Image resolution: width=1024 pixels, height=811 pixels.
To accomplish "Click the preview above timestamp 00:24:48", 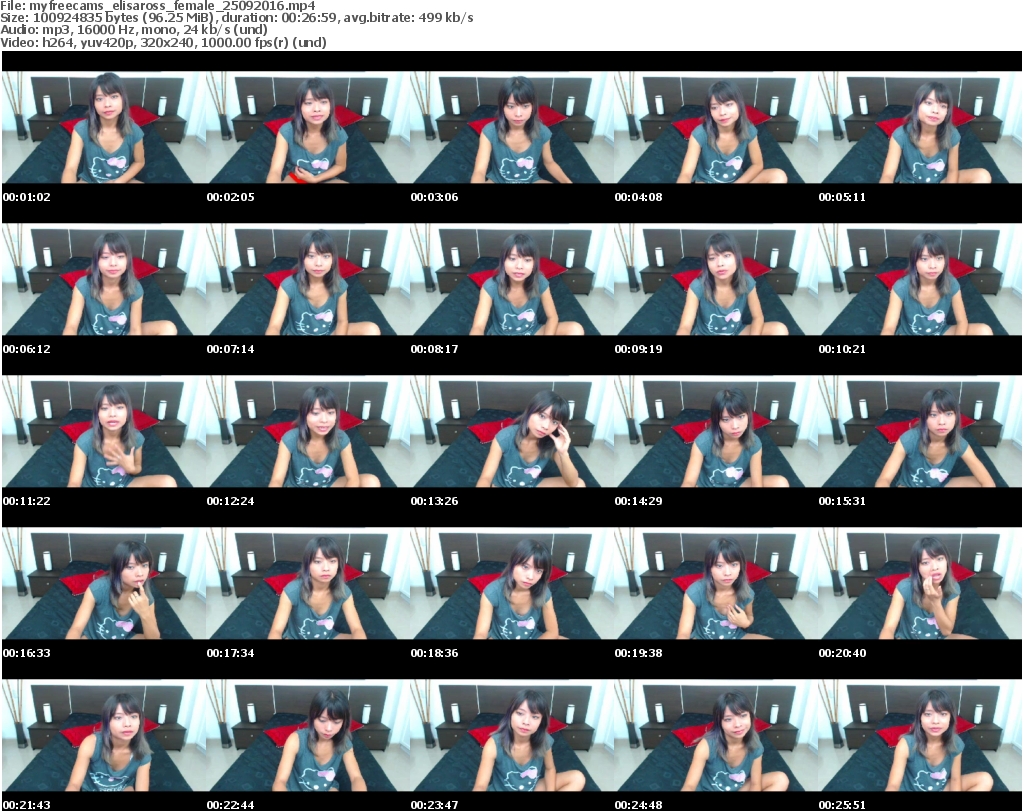I will point(716,736).
